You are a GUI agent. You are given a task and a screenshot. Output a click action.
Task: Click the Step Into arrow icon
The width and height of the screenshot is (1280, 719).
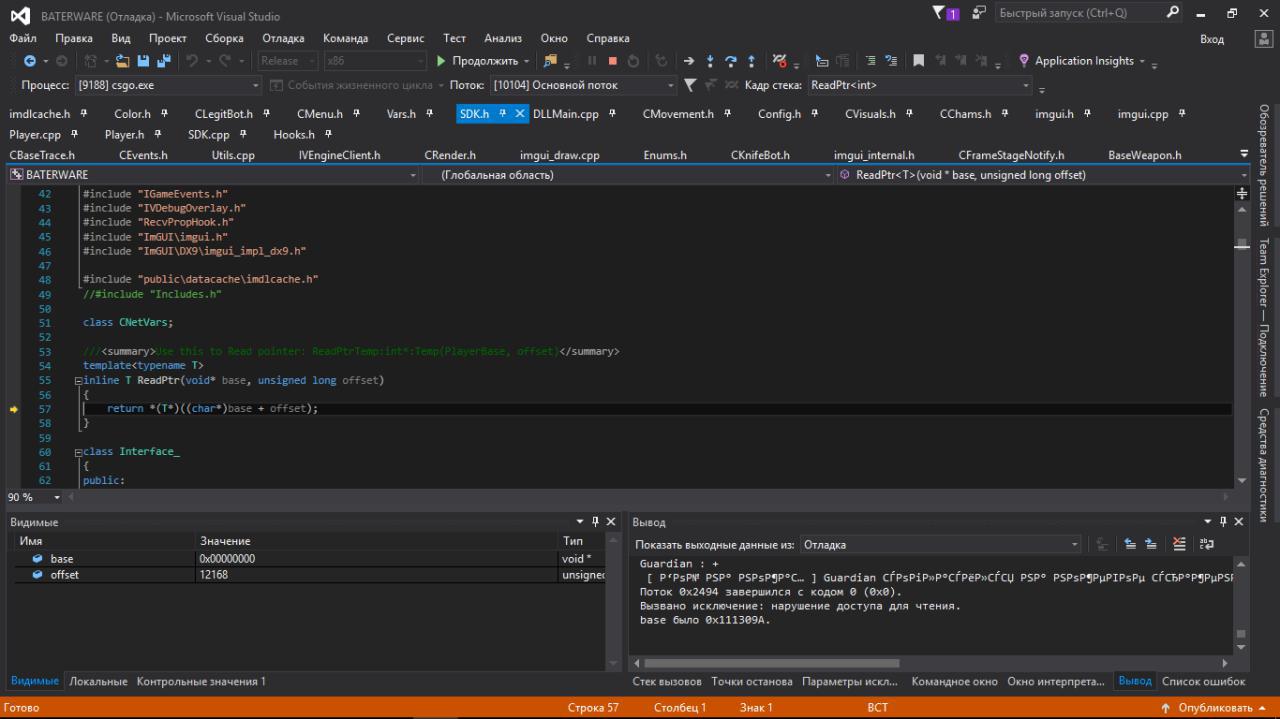coord(710,61)
